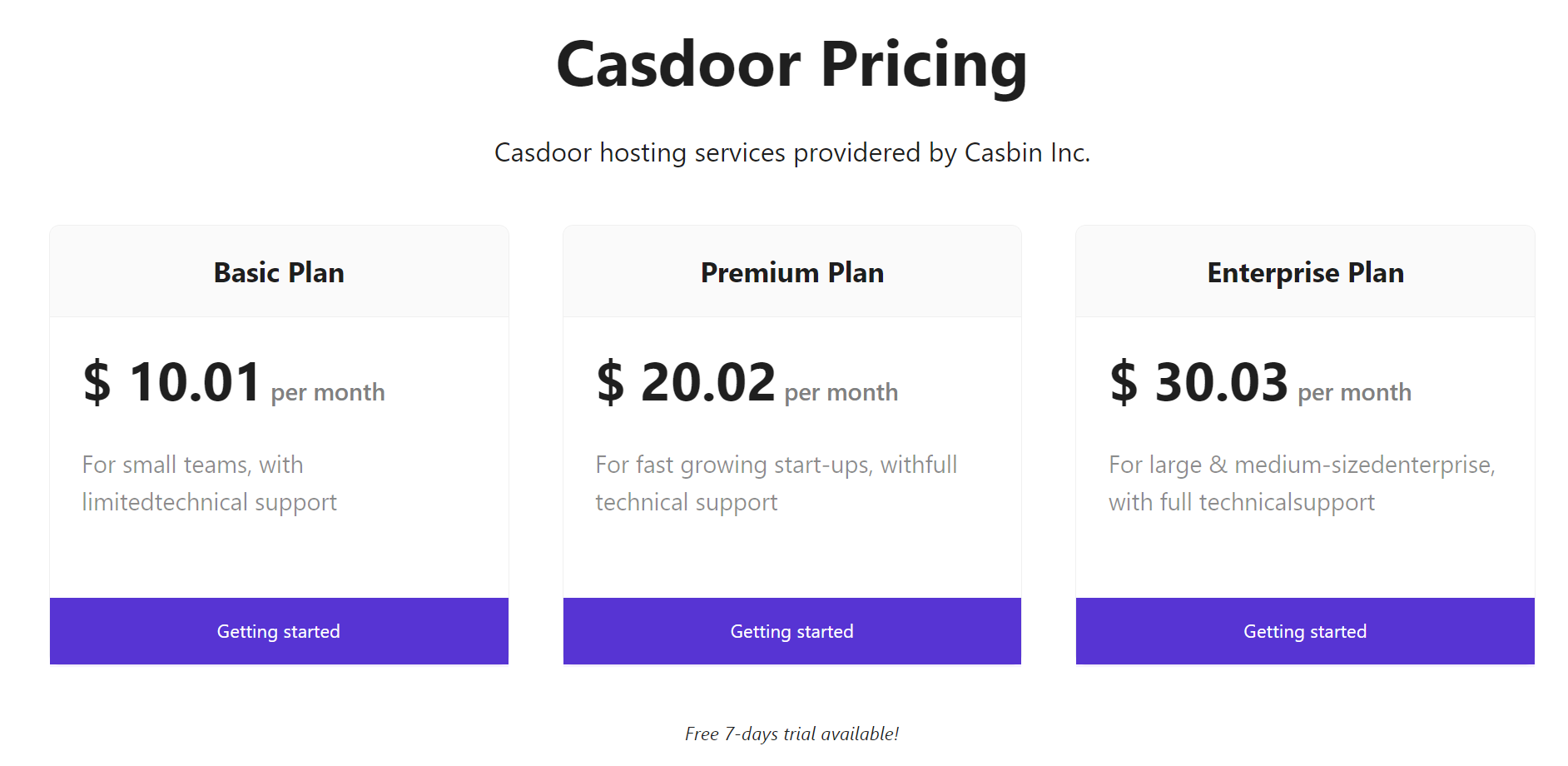Click the Casdoor Pricing page title
1568x766 pixels.
[x=792, y=65]
